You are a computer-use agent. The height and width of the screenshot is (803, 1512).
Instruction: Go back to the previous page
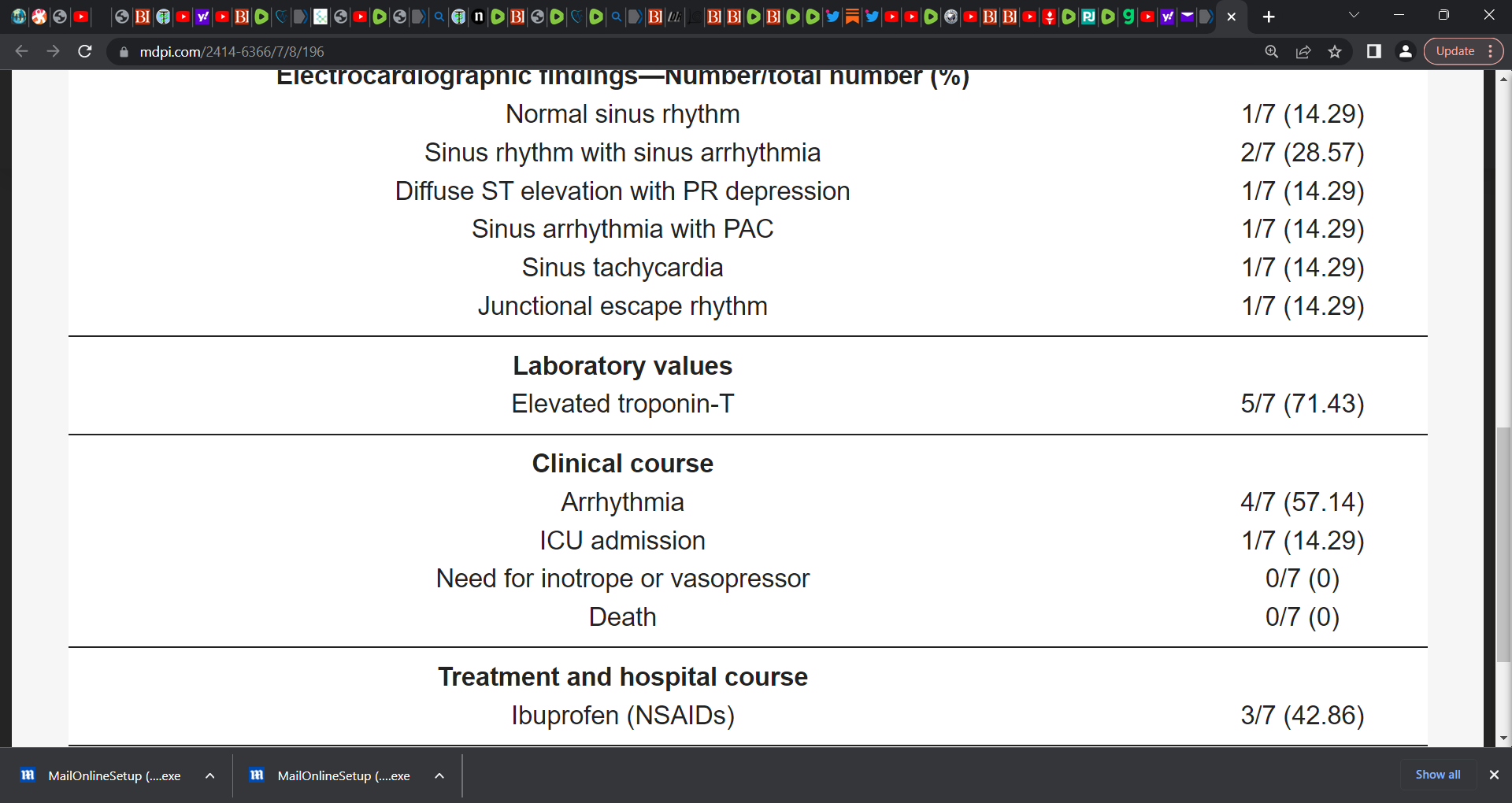point(21,51)
